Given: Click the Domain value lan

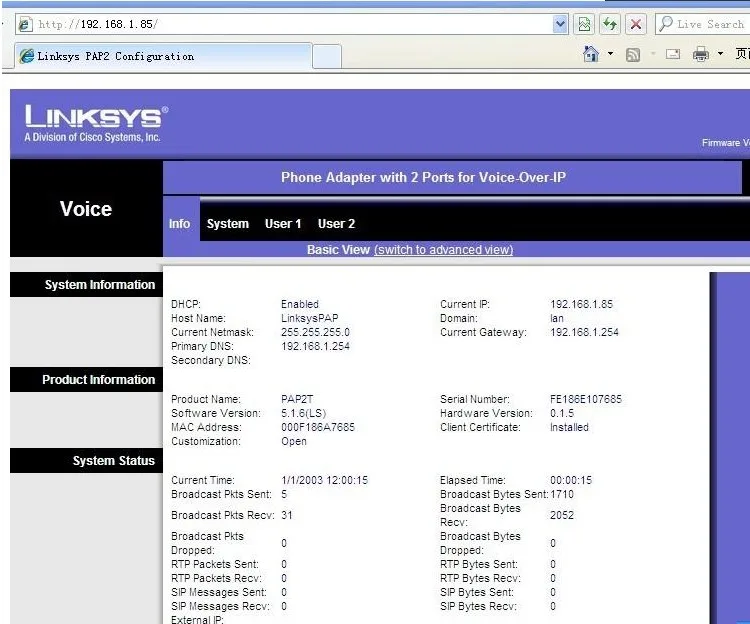Looking at the screenshot, I should (x=557, y=318).
